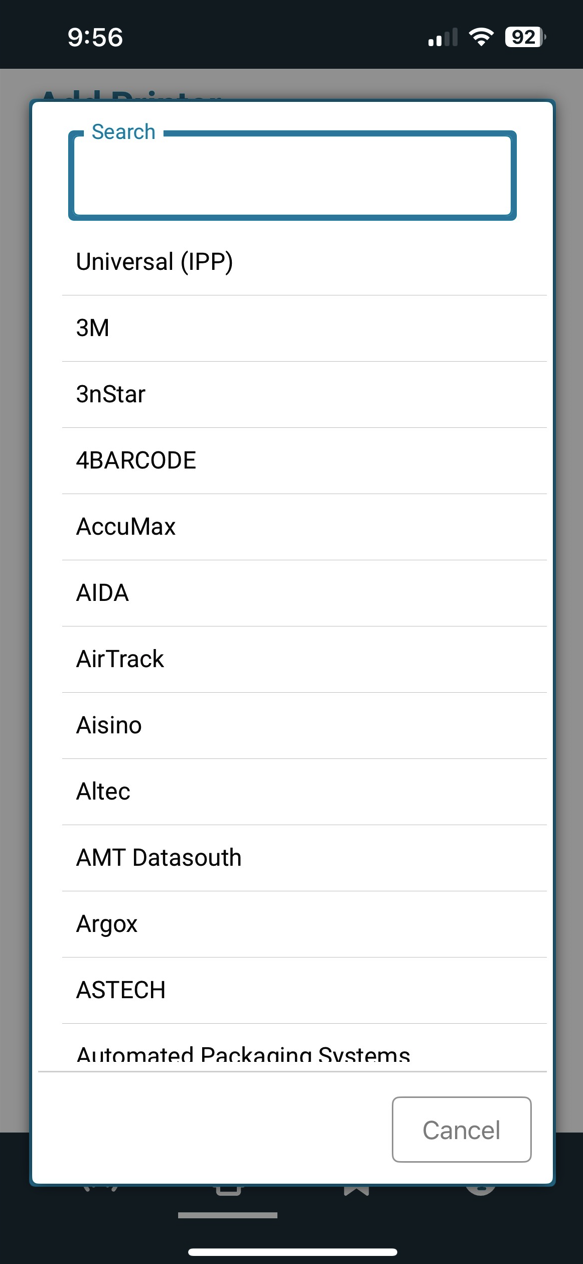Choose AIDA in the list
The width and height of the screenshot is (583, 1264).
(x=304, y=593)
